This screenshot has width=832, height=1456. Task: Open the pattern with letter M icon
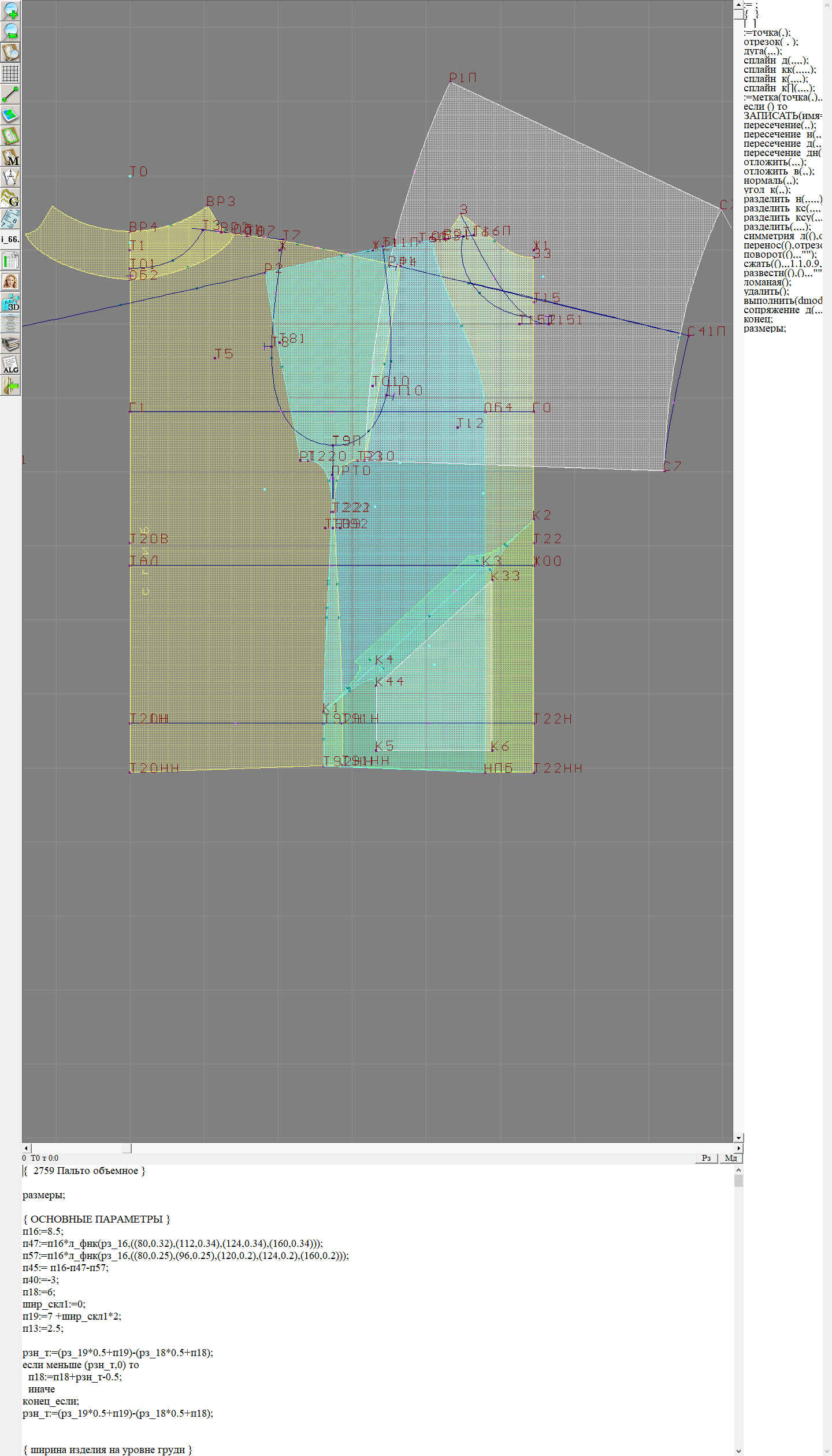(10, 157)
